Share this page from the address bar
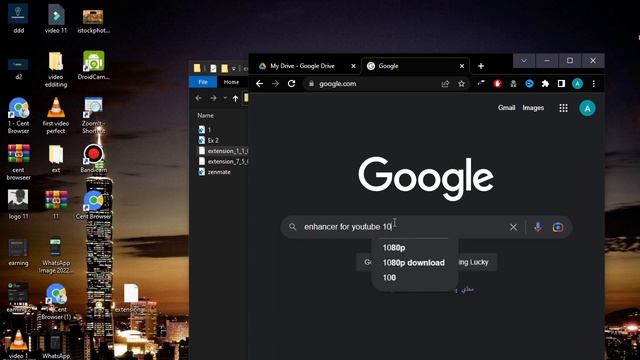 tap(445, 84)
